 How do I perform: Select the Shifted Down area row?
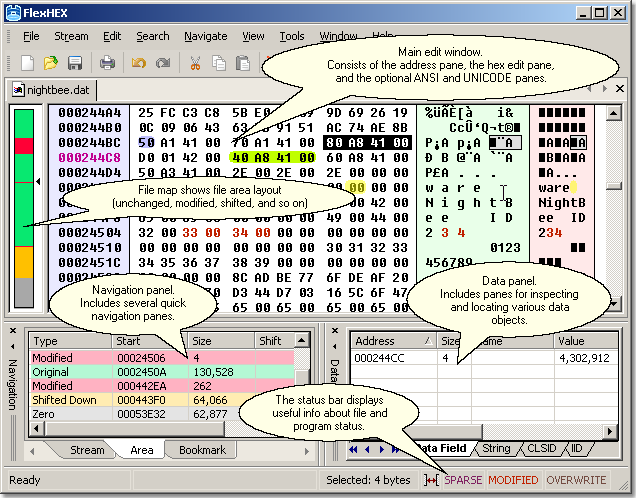162,400
